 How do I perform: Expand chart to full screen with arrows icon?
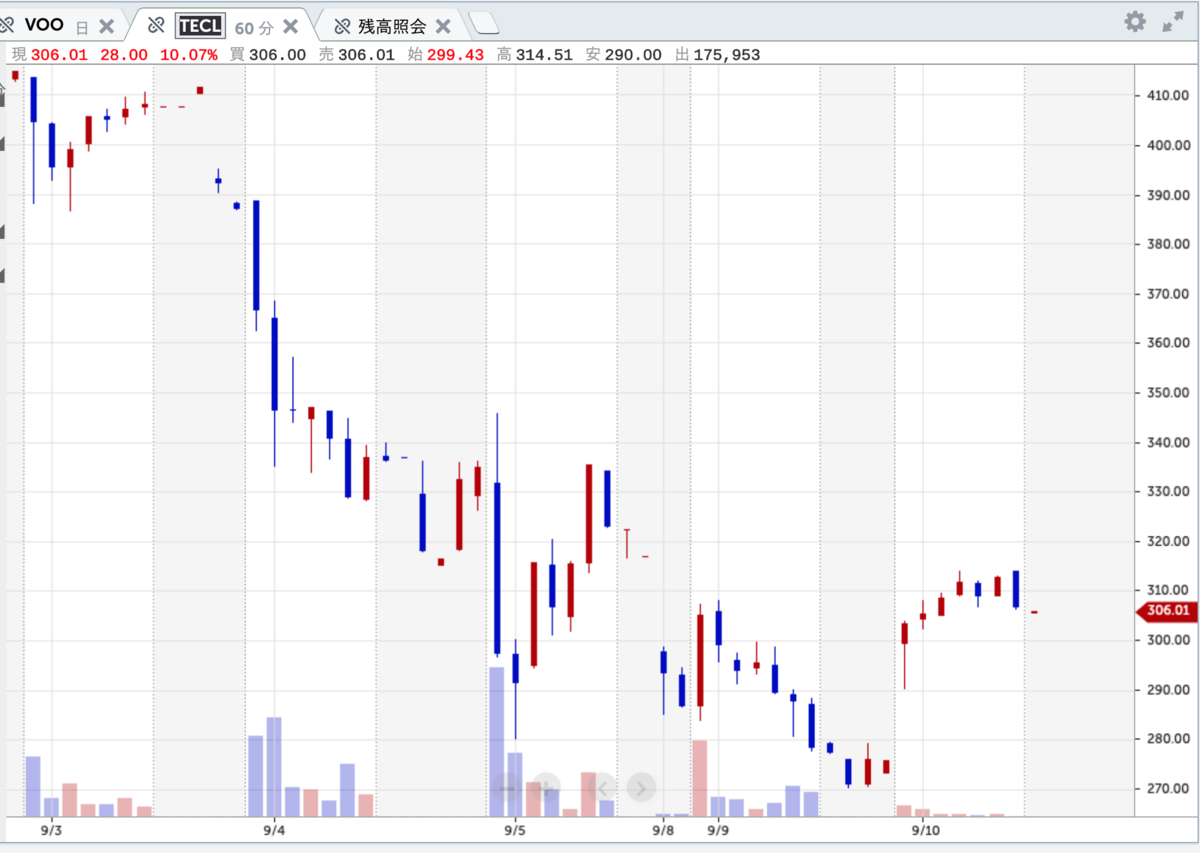(1172, 22)
